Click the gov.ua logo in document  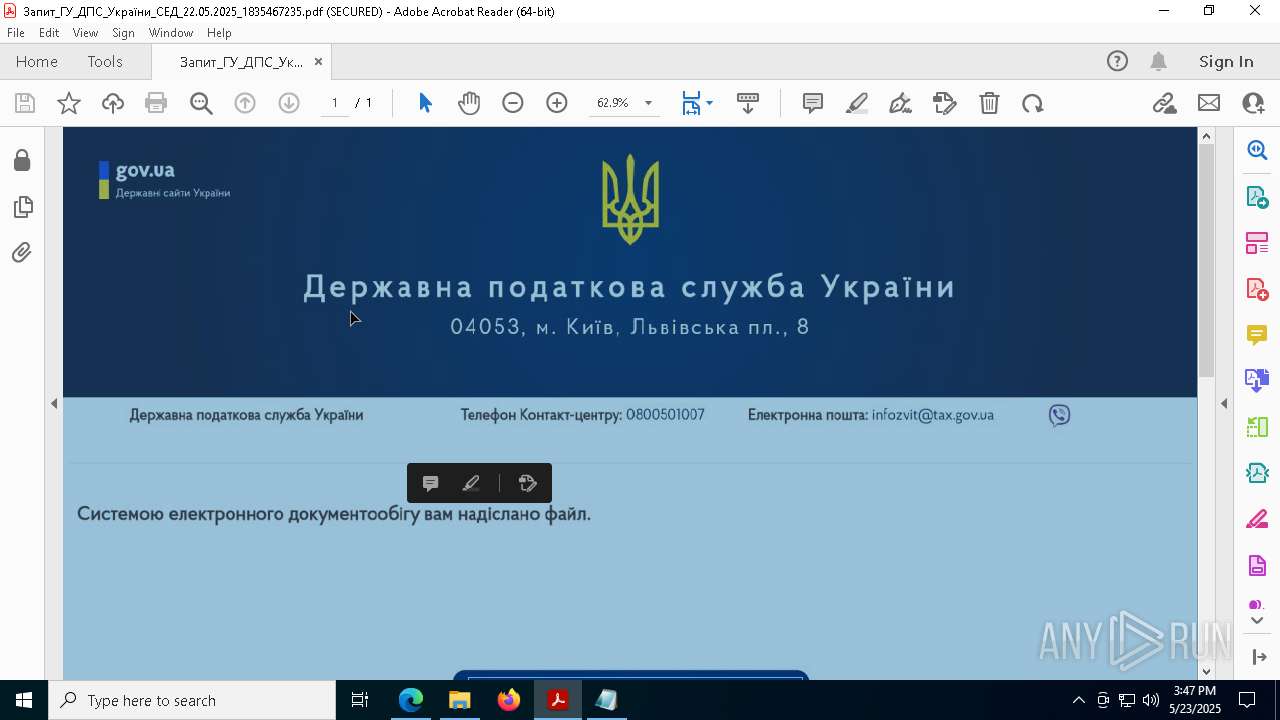click(165, 180)
